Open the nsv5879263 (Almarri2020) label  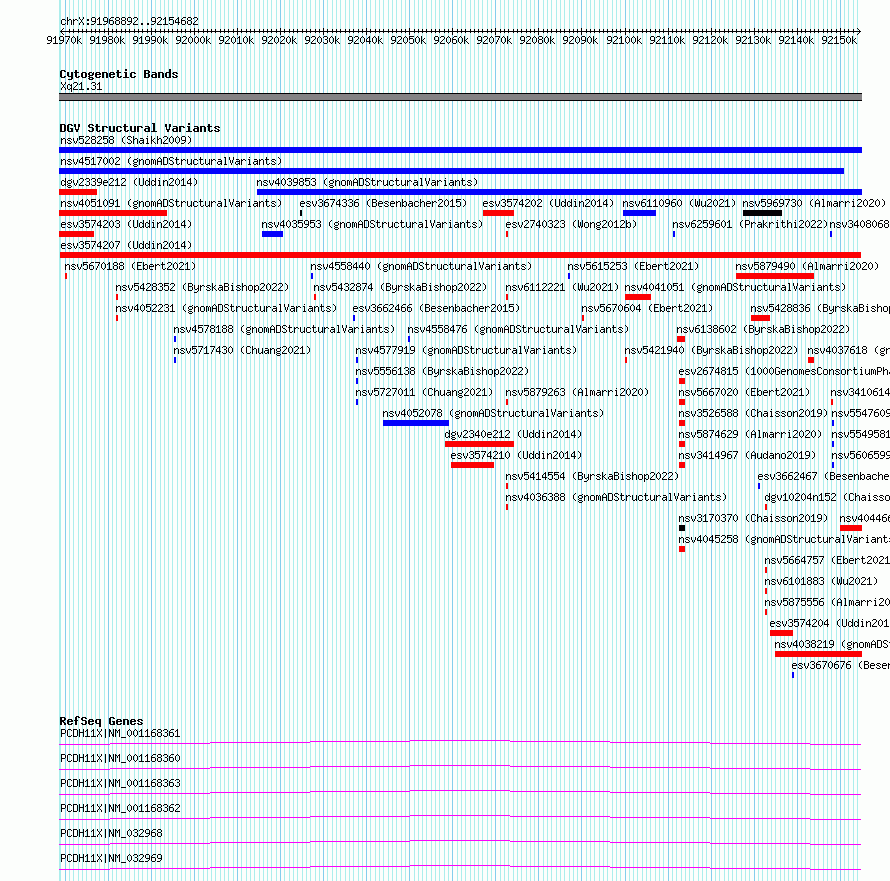click(x=577, y=392)
